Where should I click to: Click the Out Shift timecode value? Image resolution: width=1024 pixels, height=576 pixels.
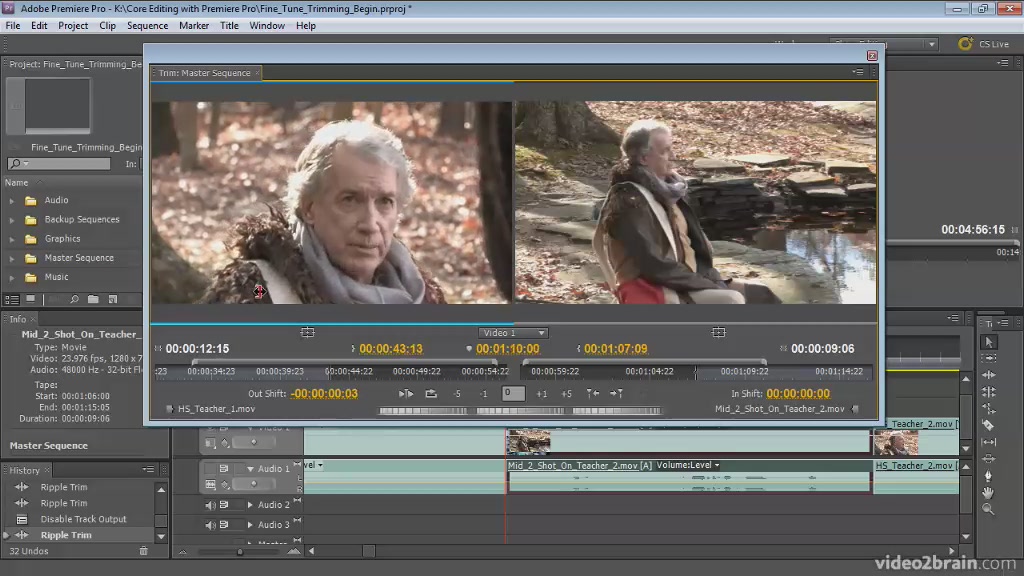click(325, 394)
